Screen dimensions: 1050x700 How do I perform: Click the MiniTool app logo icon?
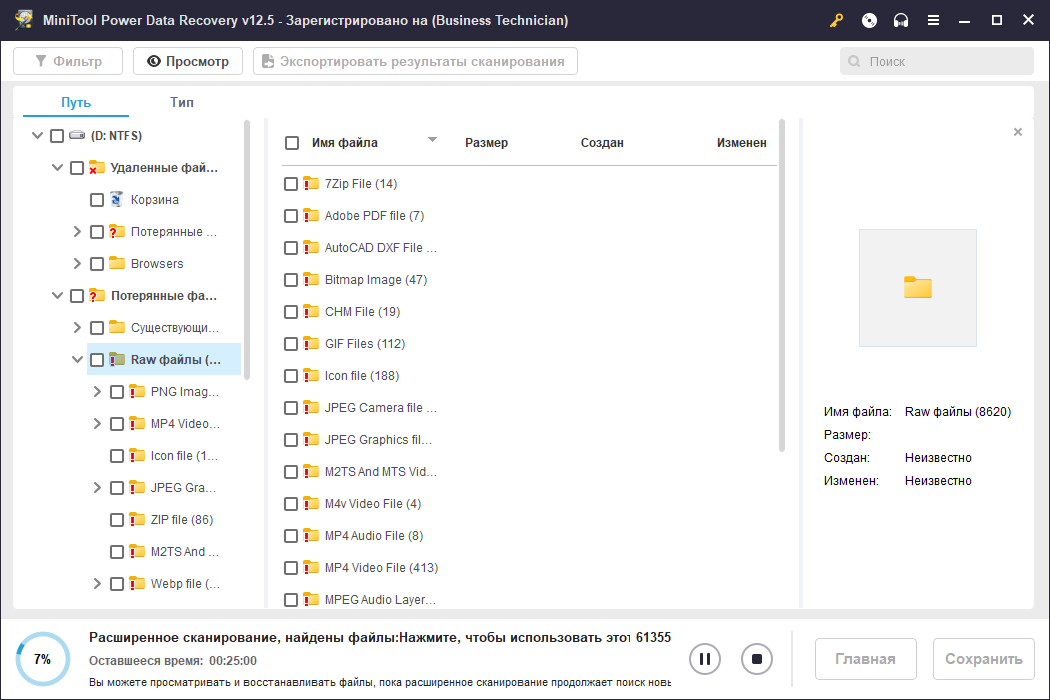coord(23,19)
